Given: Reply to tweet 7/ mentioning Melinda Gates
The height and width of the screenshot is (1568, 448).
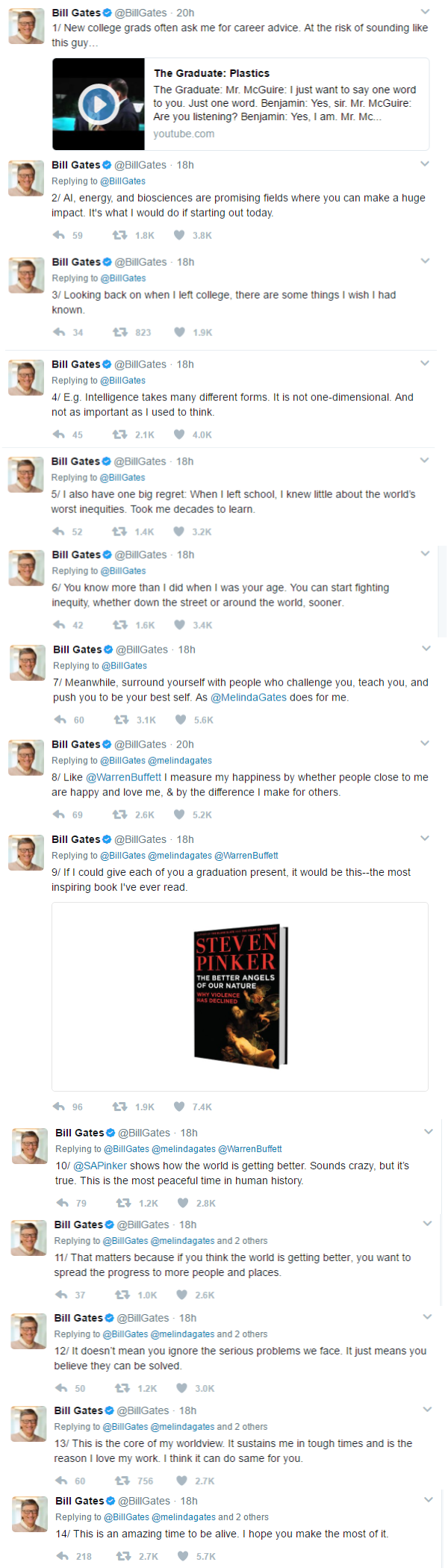Looking at the screenshot, I should [x=60, y=720].
